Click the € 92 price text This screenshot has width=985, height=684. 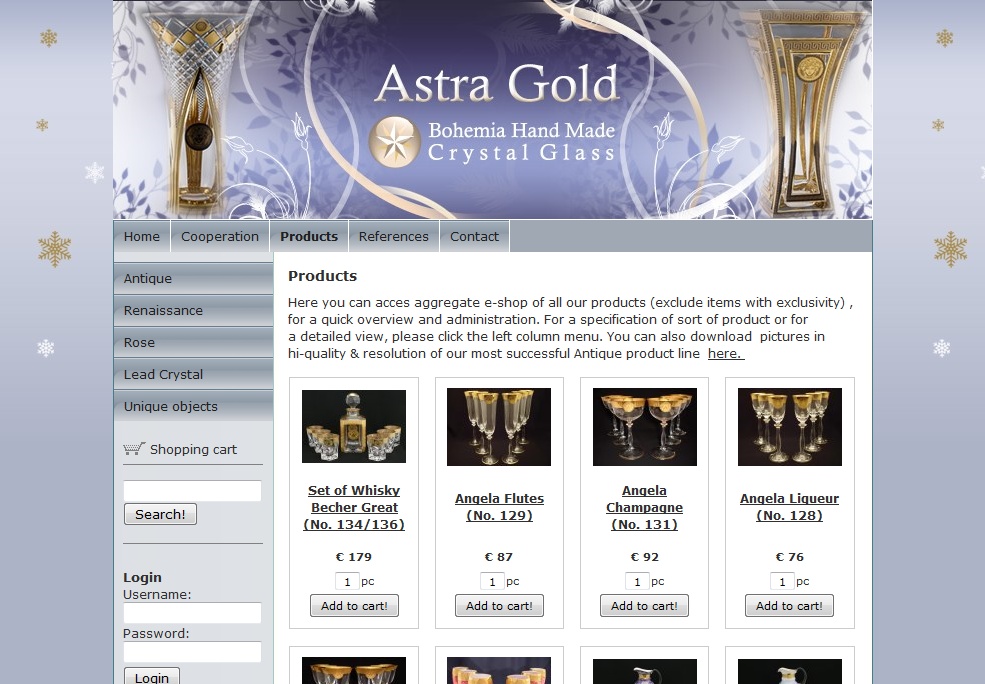645,556
